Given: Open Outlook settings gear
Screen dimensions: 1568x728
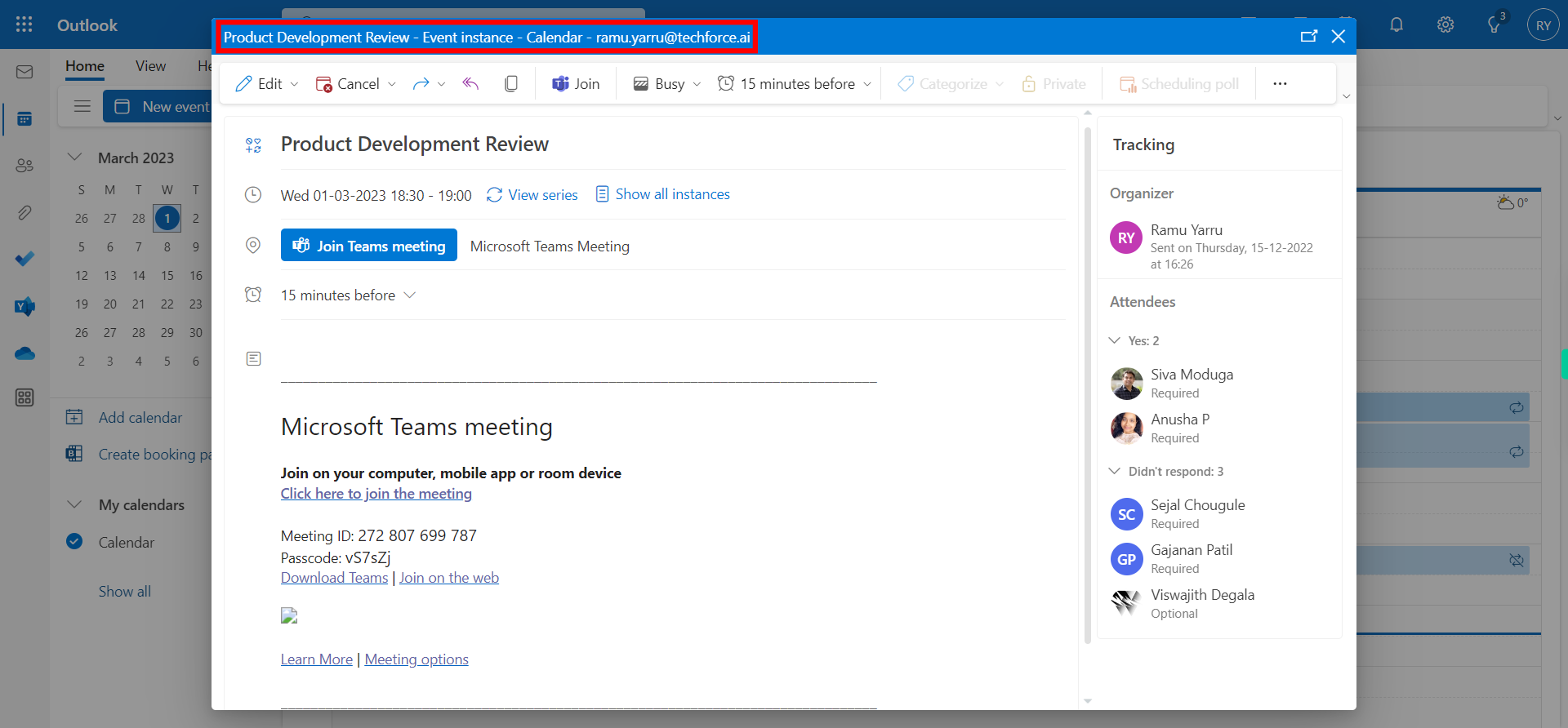Looking at the screenshot, I should [x=1445, y=24].
